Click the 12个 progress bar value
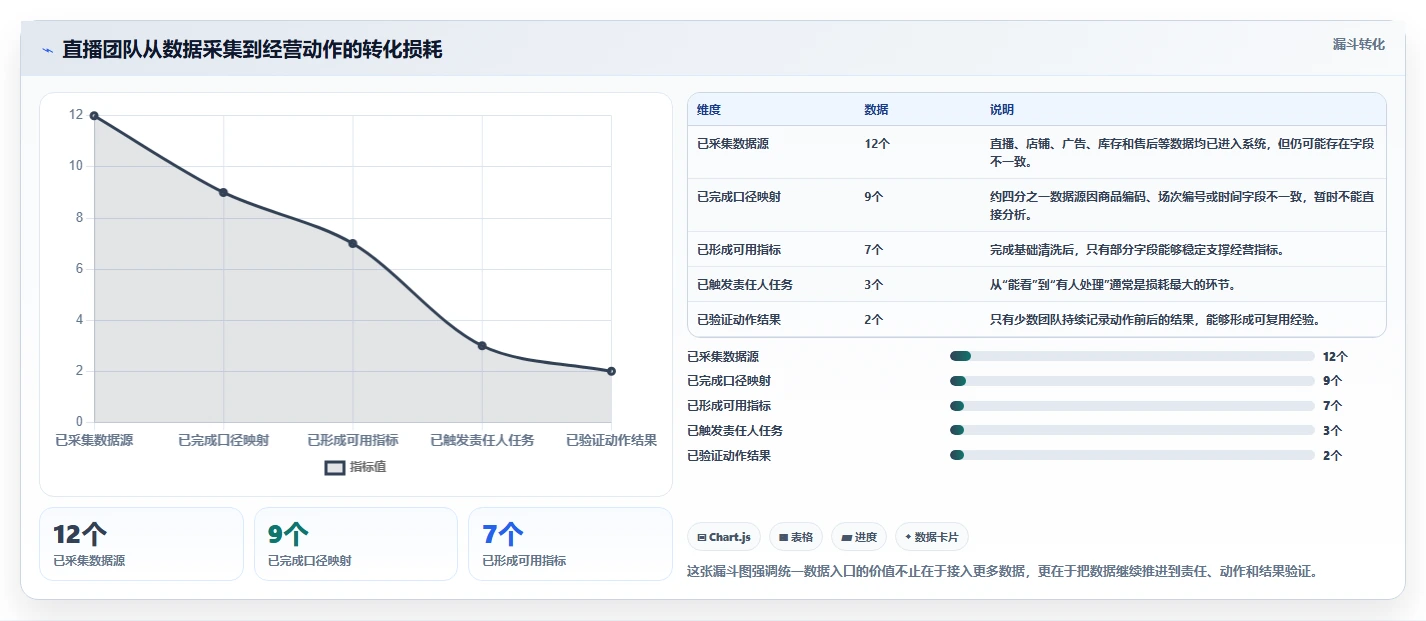 (1335, 356)
